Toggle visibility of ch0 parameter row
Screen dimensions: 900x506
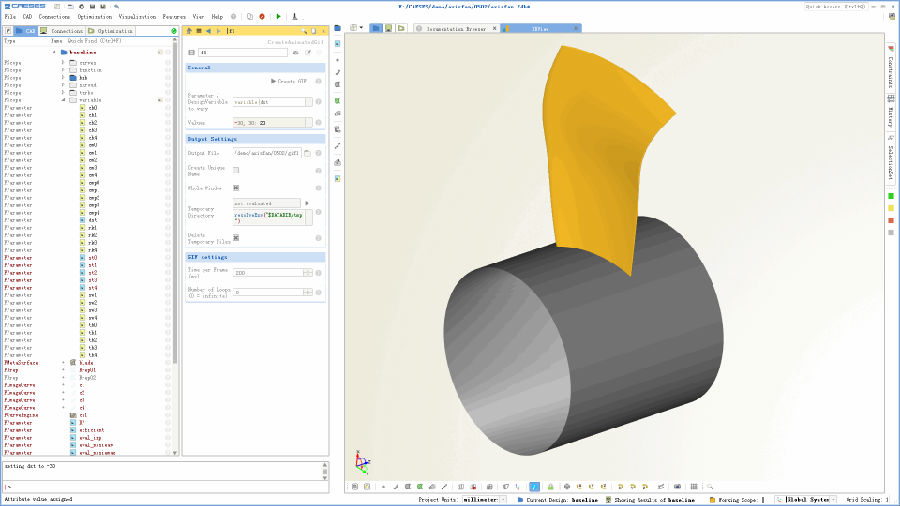[x=168, y=108]
